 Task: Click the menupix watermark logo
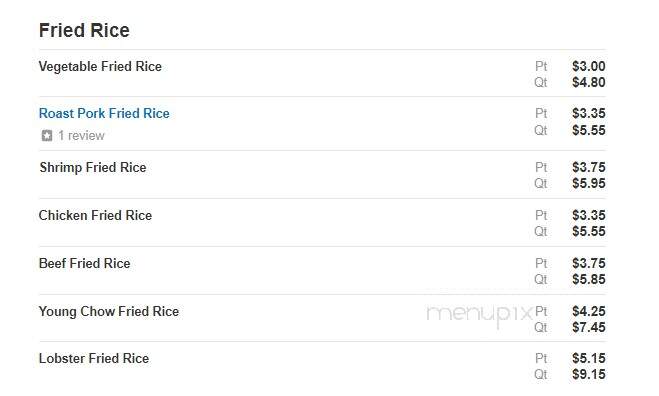pos(480,315)
